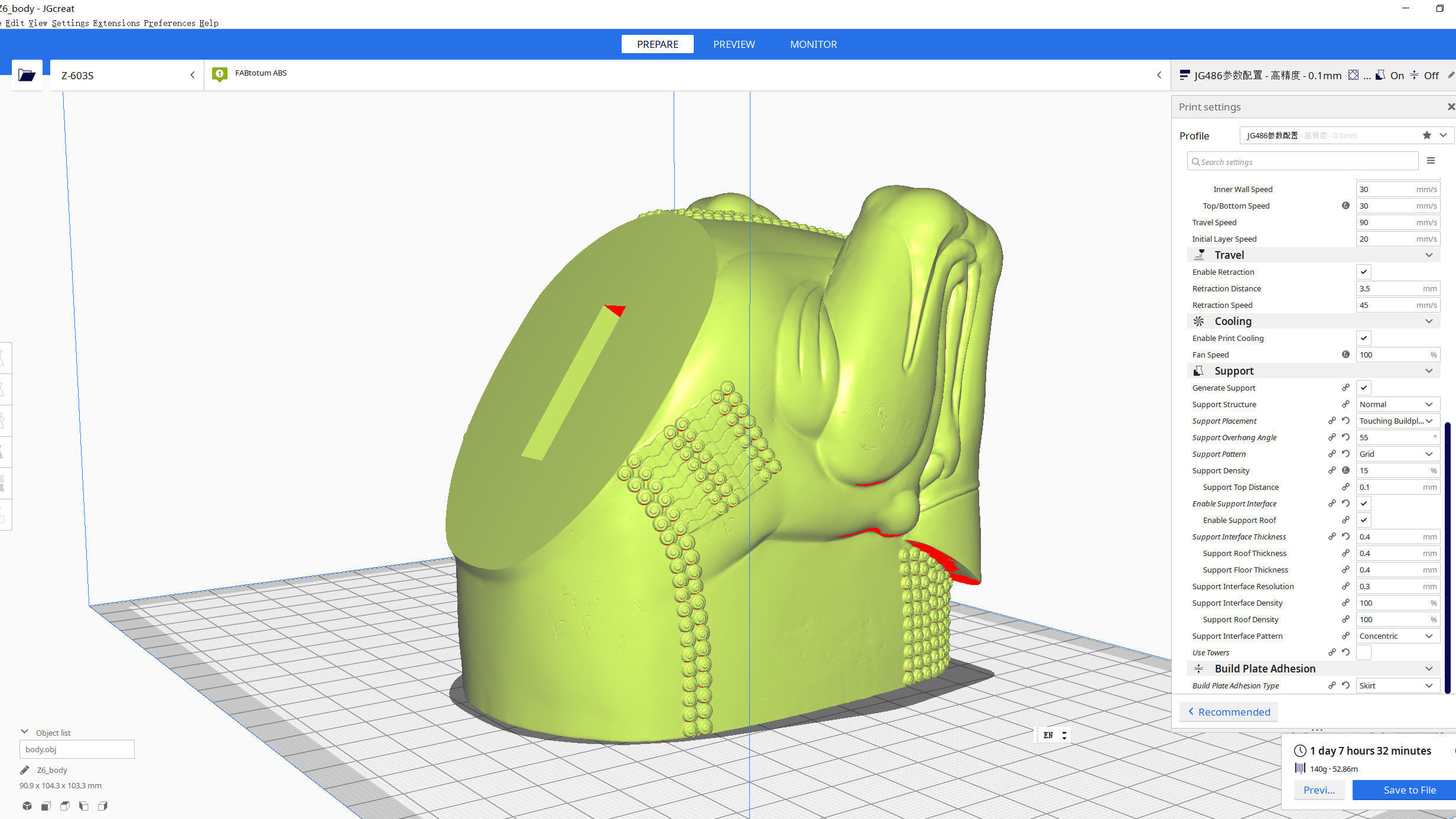This screenshot has width=1456, height=819.
Task: Open Support Pattern dropdown showing Grid
Action: pos(1397,454)
